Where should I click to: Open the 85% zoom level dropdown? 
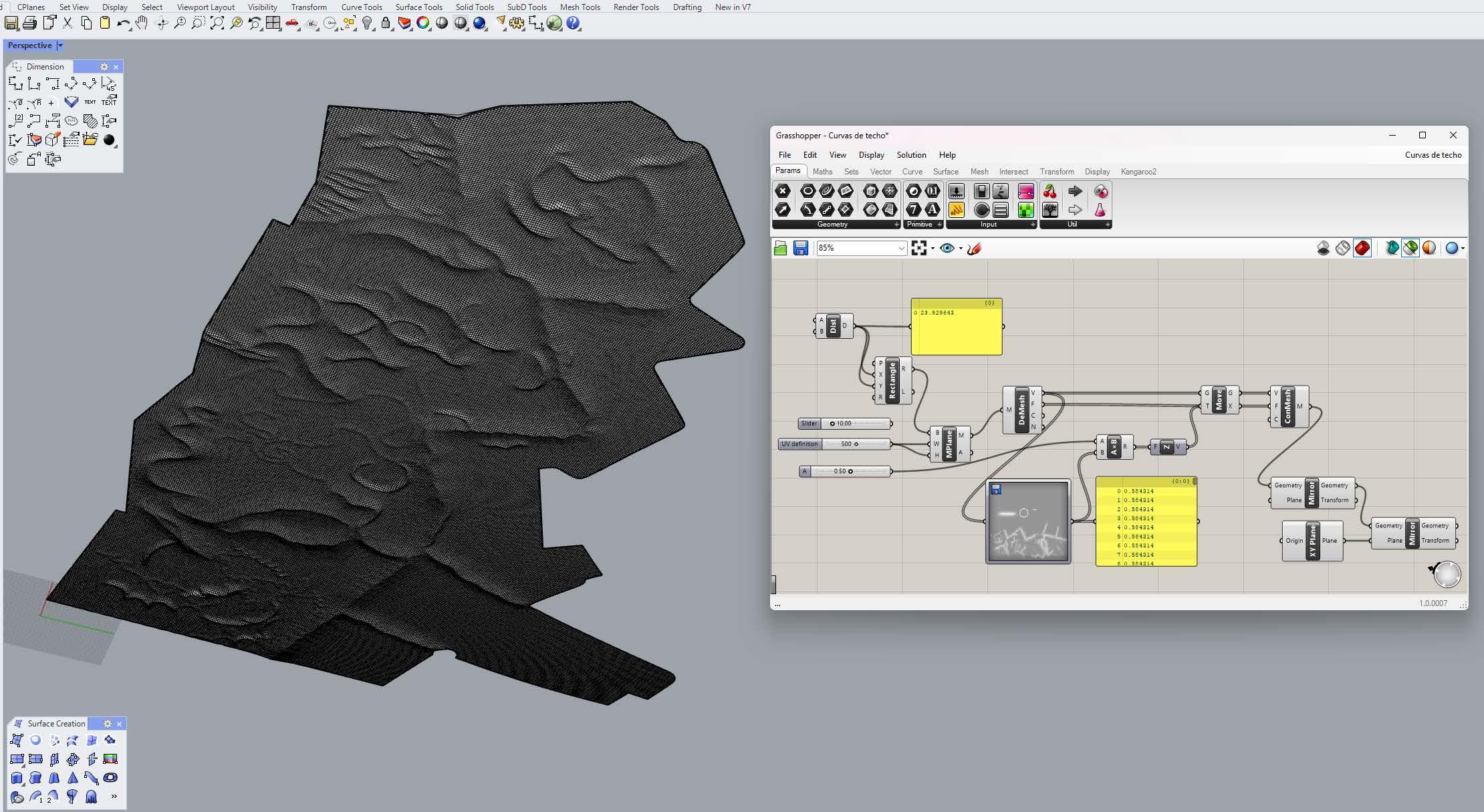pyautogui.click(x=901, y=248)
